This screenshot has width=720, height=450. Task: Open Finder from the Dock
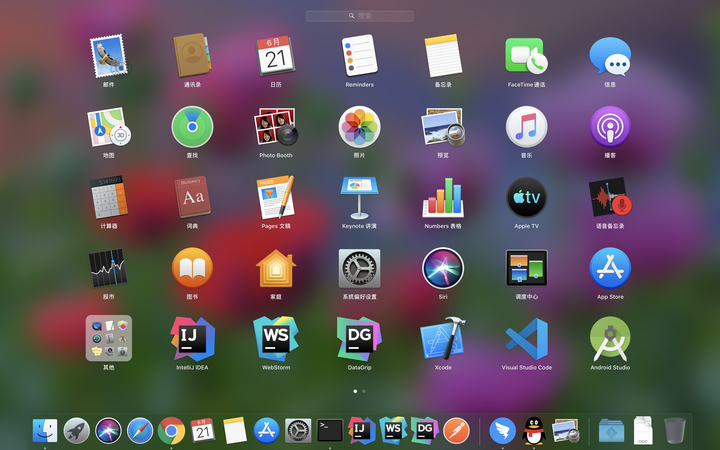(45, 431)
